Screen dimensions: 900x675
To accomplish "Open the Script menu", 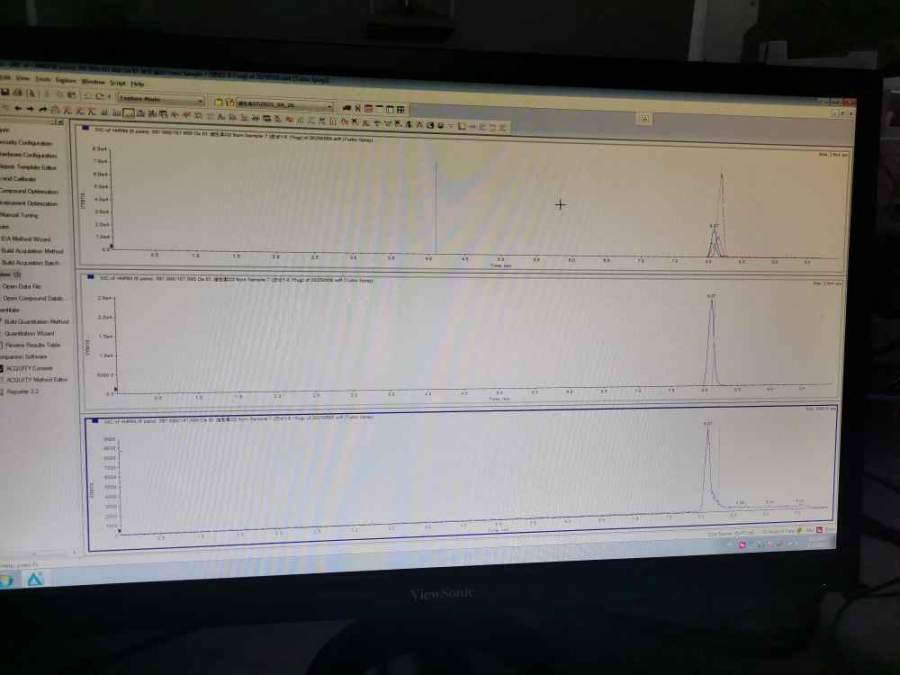I will (117, 82).
